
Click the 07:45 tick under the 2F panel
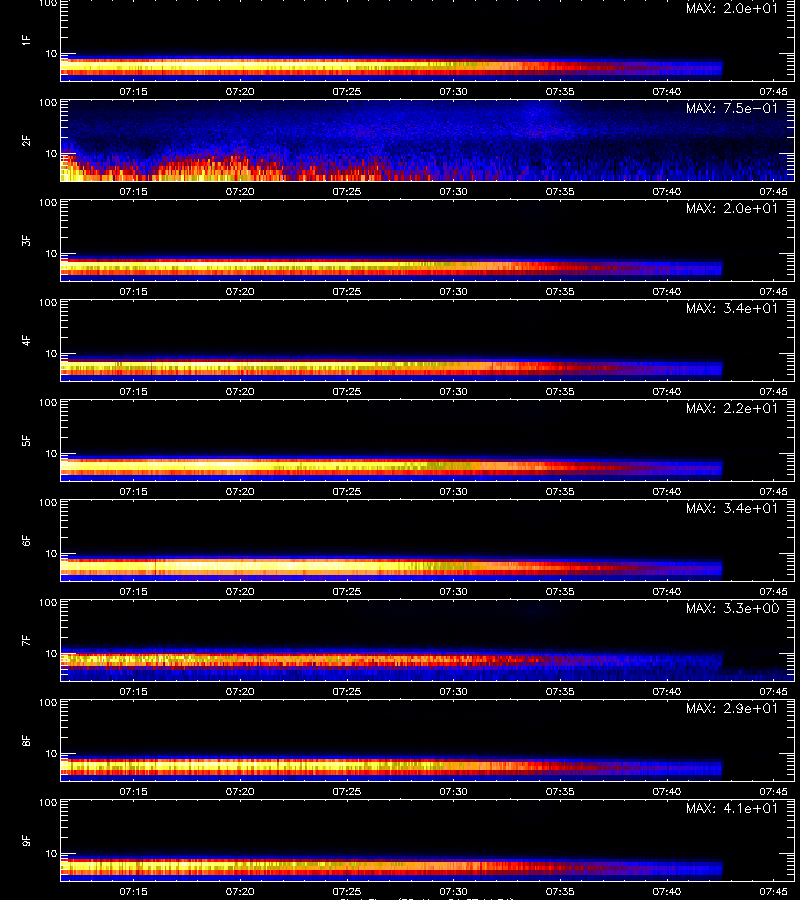[773, 192]
